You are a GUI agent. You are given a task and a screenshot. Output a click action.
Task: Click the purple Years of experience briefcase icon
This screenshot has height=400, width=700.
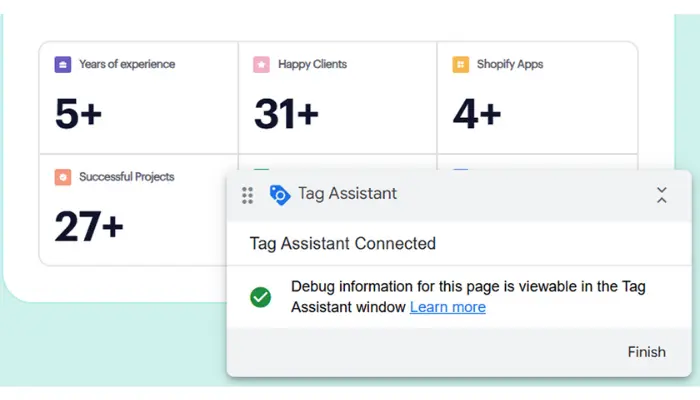[x=62, y=64]
